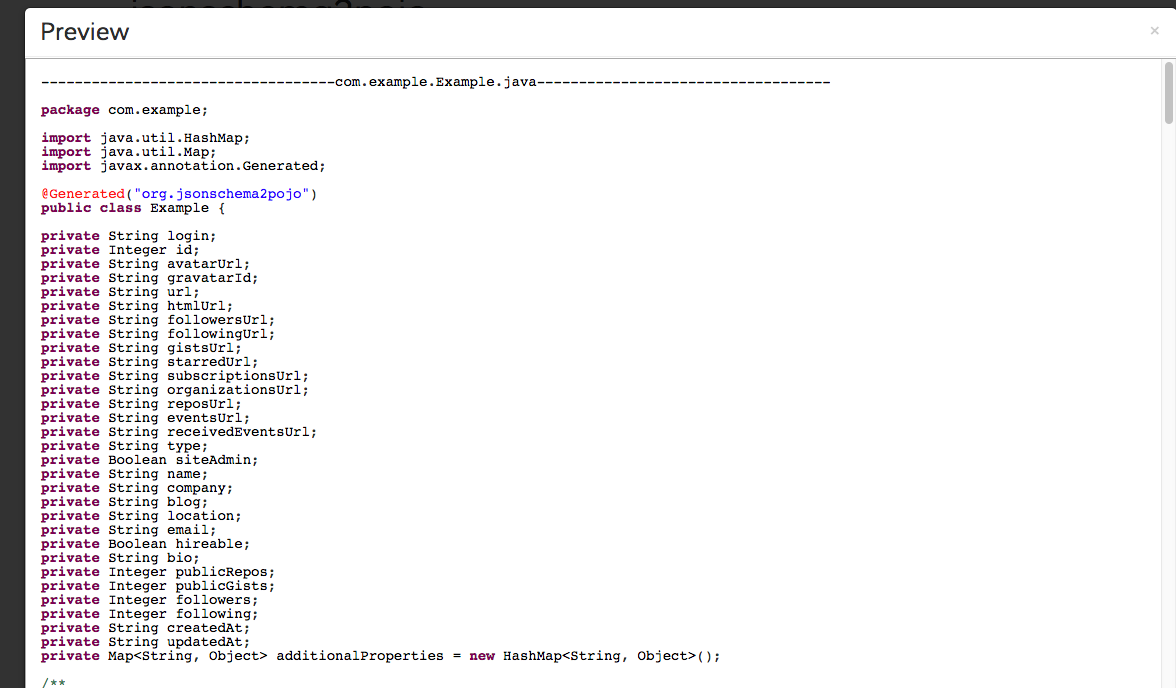Click the 'private Integer following;' line
The image size is (1176, 688).
click(x=149, y=614)
